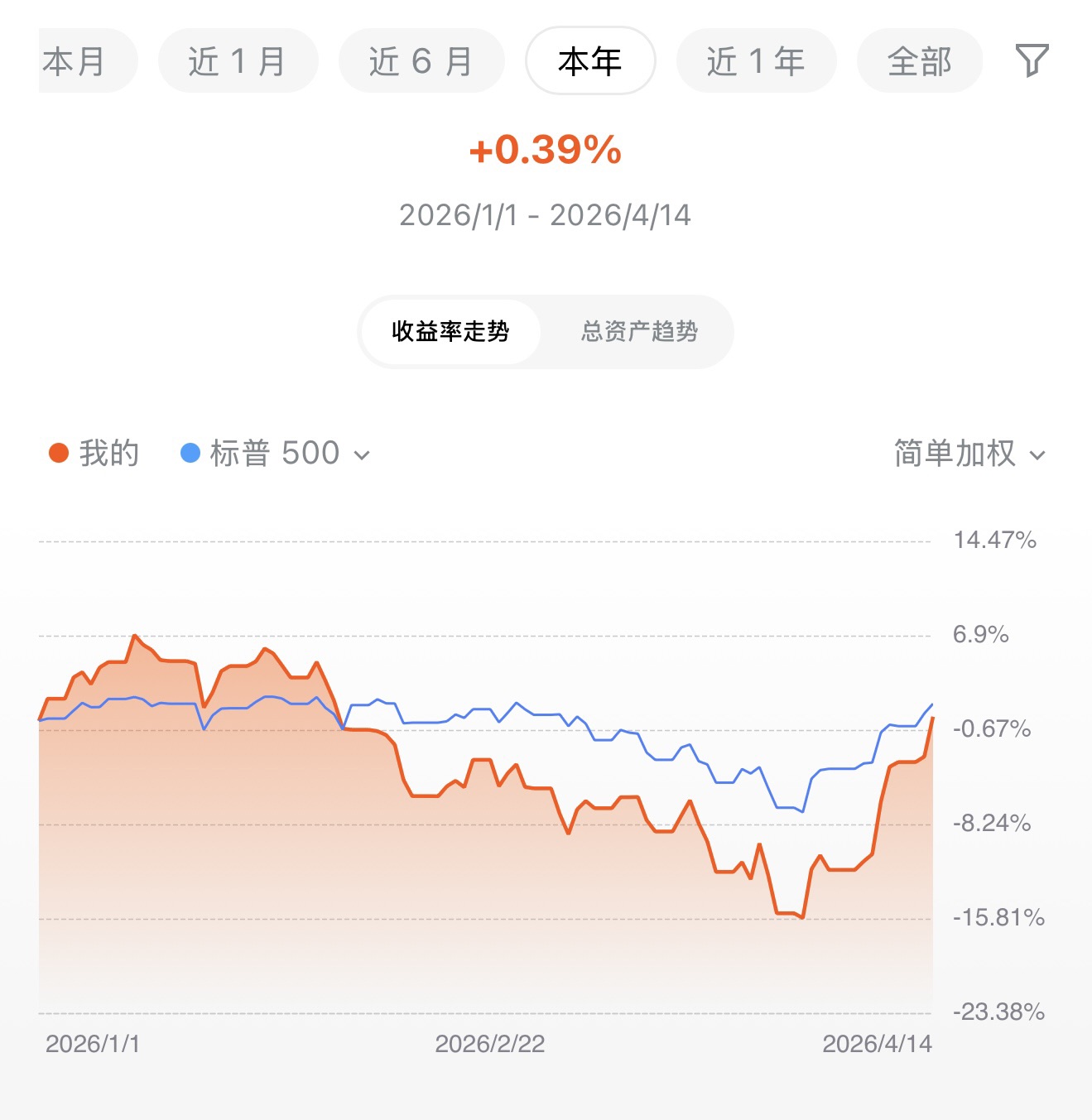
Task: Select the 近 1 年 period tab
Action: [x=756, y=60]
